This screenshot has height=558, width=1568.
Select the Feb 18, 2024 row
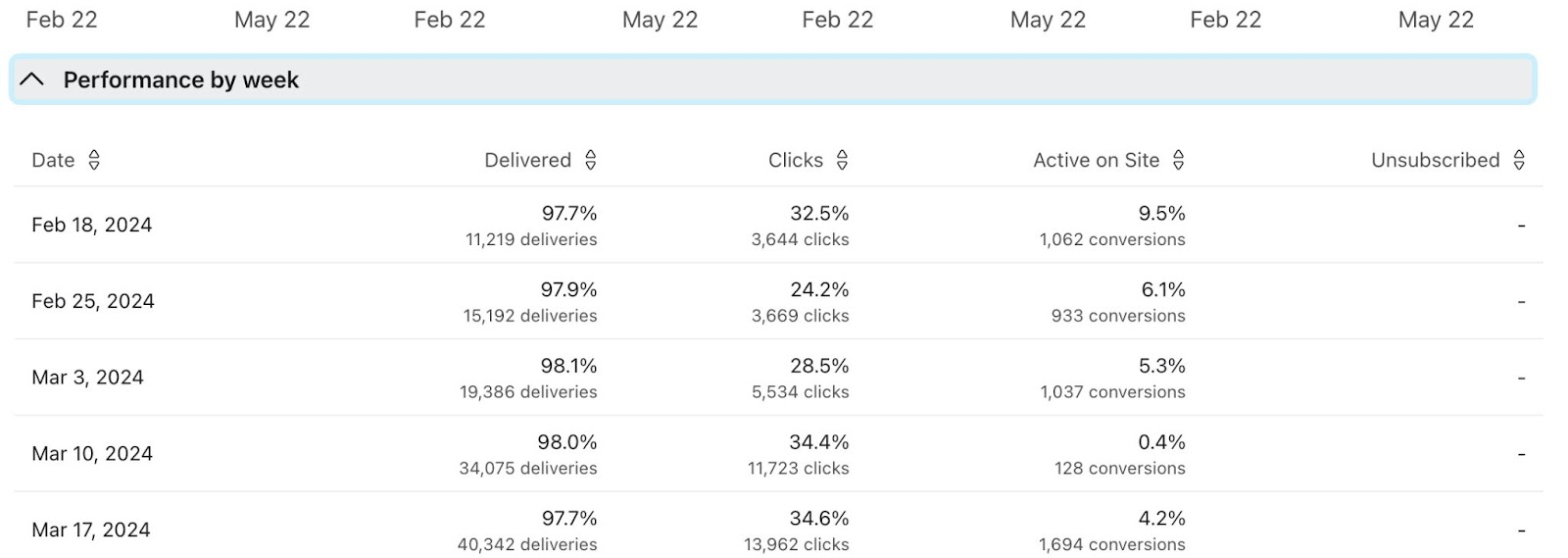(x=92, y=225)
